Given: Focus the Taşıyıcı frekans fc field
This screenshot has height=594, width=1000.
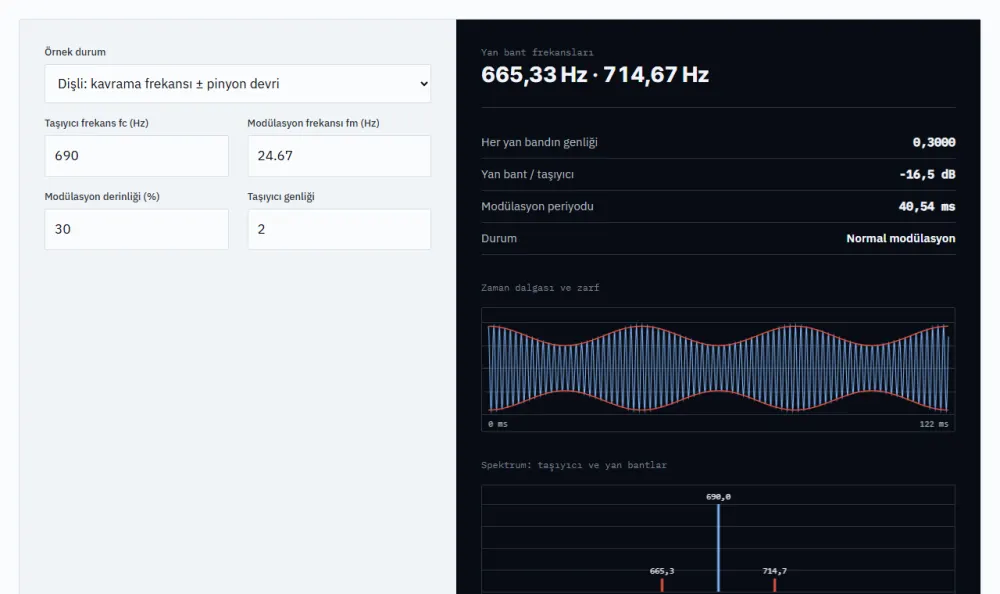Looking at the screenshot, I should (136, 156).
